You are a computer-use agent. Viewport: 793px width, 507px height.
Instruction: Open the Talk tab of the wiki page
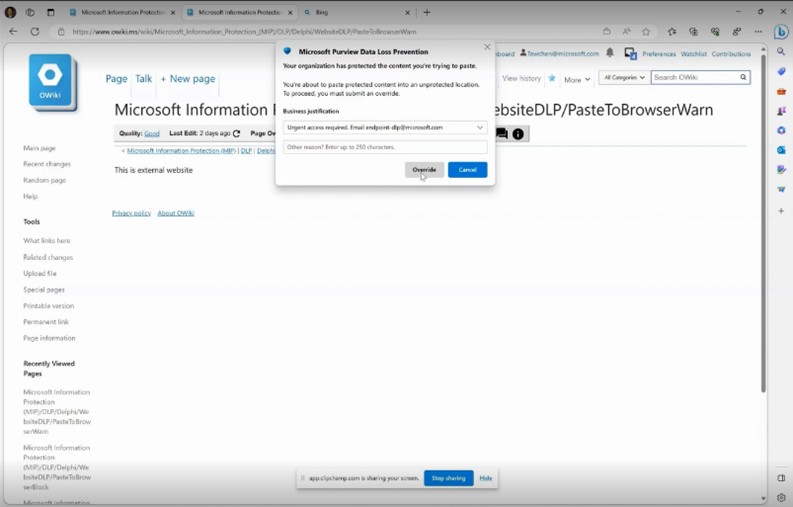tap(144, 78)
